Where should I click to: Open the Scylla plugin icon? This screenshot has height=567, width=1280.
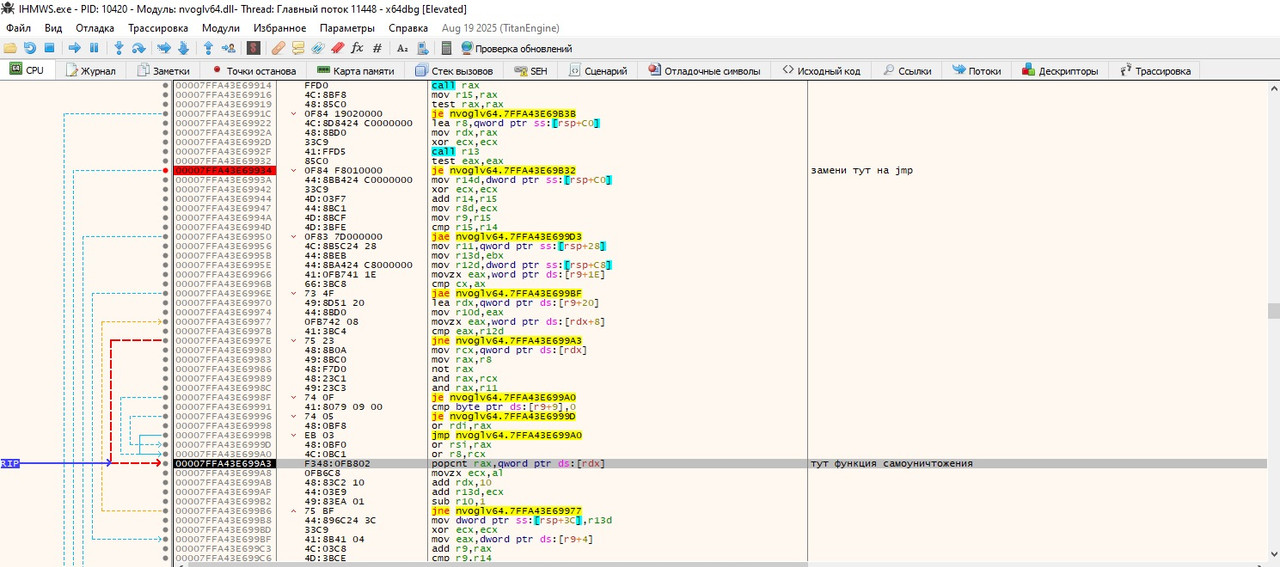pyautogui.click(x=253, y=48)
